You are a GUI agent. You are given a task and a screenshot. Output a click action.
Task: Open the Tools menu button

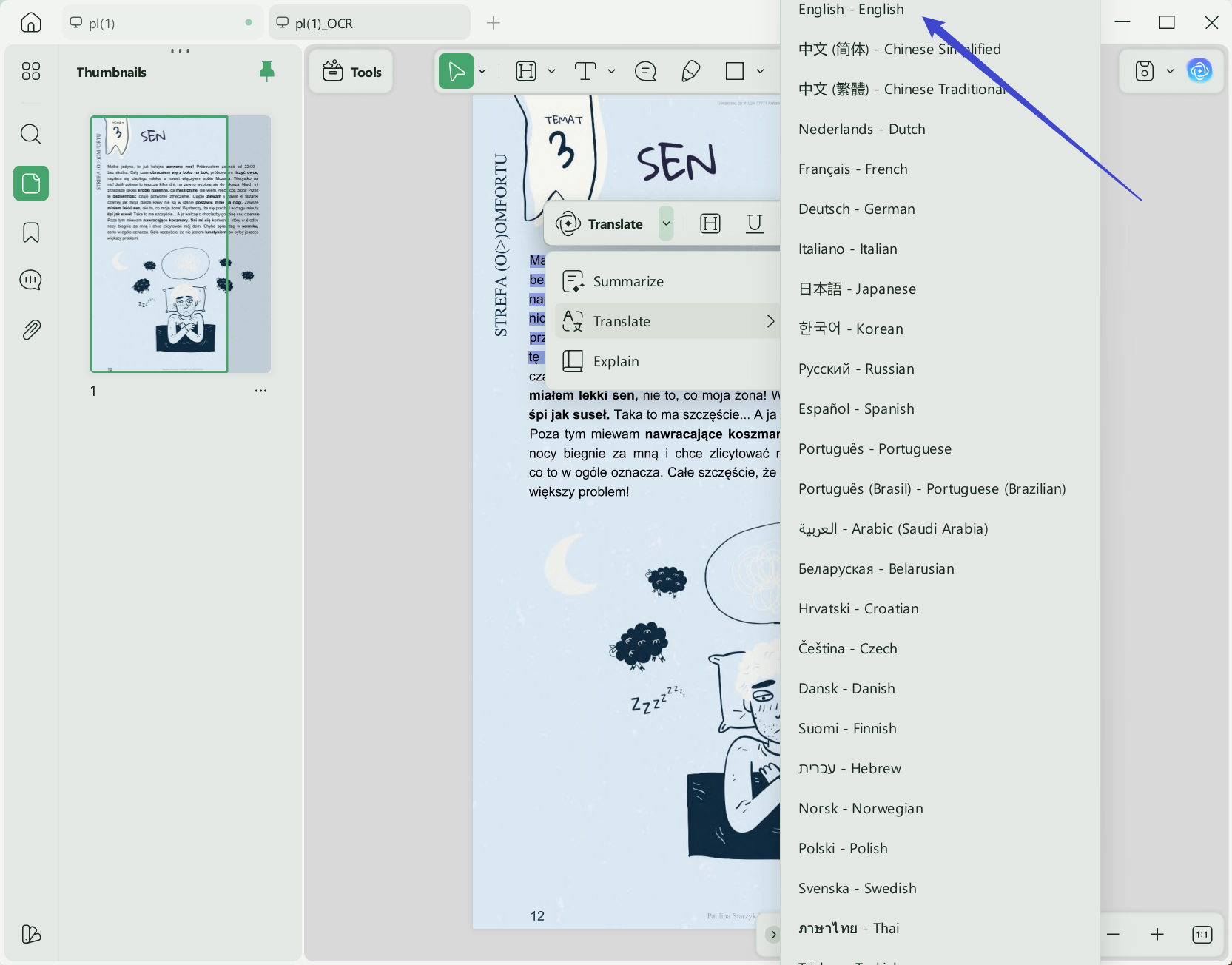coord(351,72)
